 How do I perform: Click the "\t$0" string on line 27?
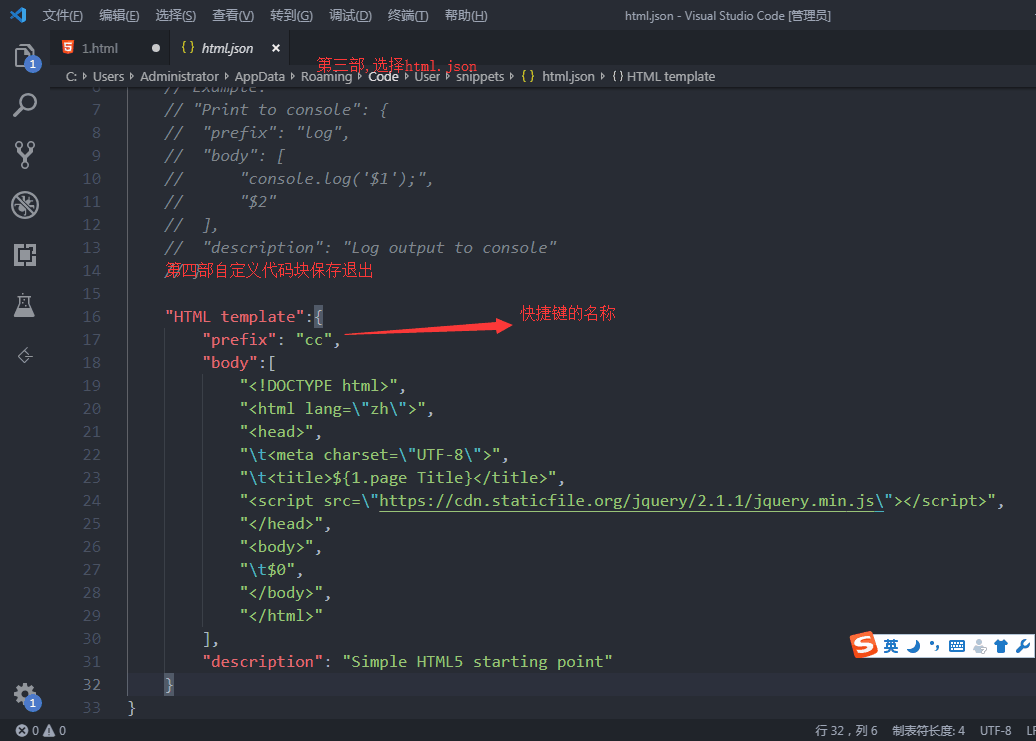click(268, 570)
